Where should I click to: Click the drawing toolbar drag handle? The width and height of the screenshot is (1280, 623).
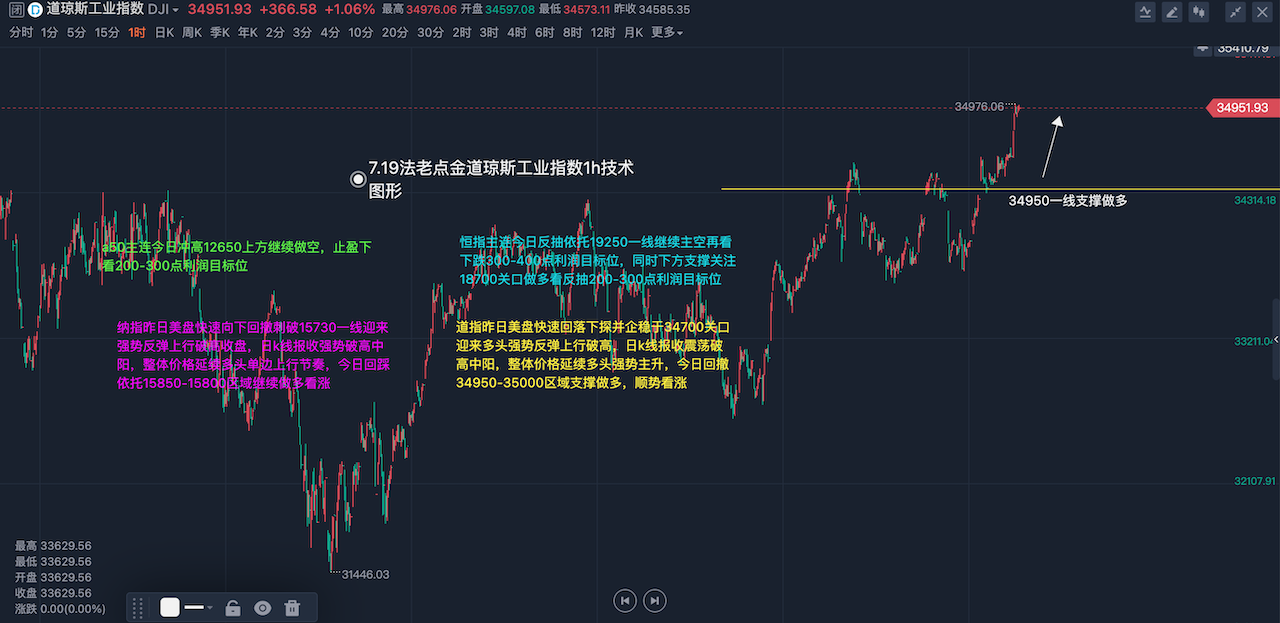click(x=138, y=607)
